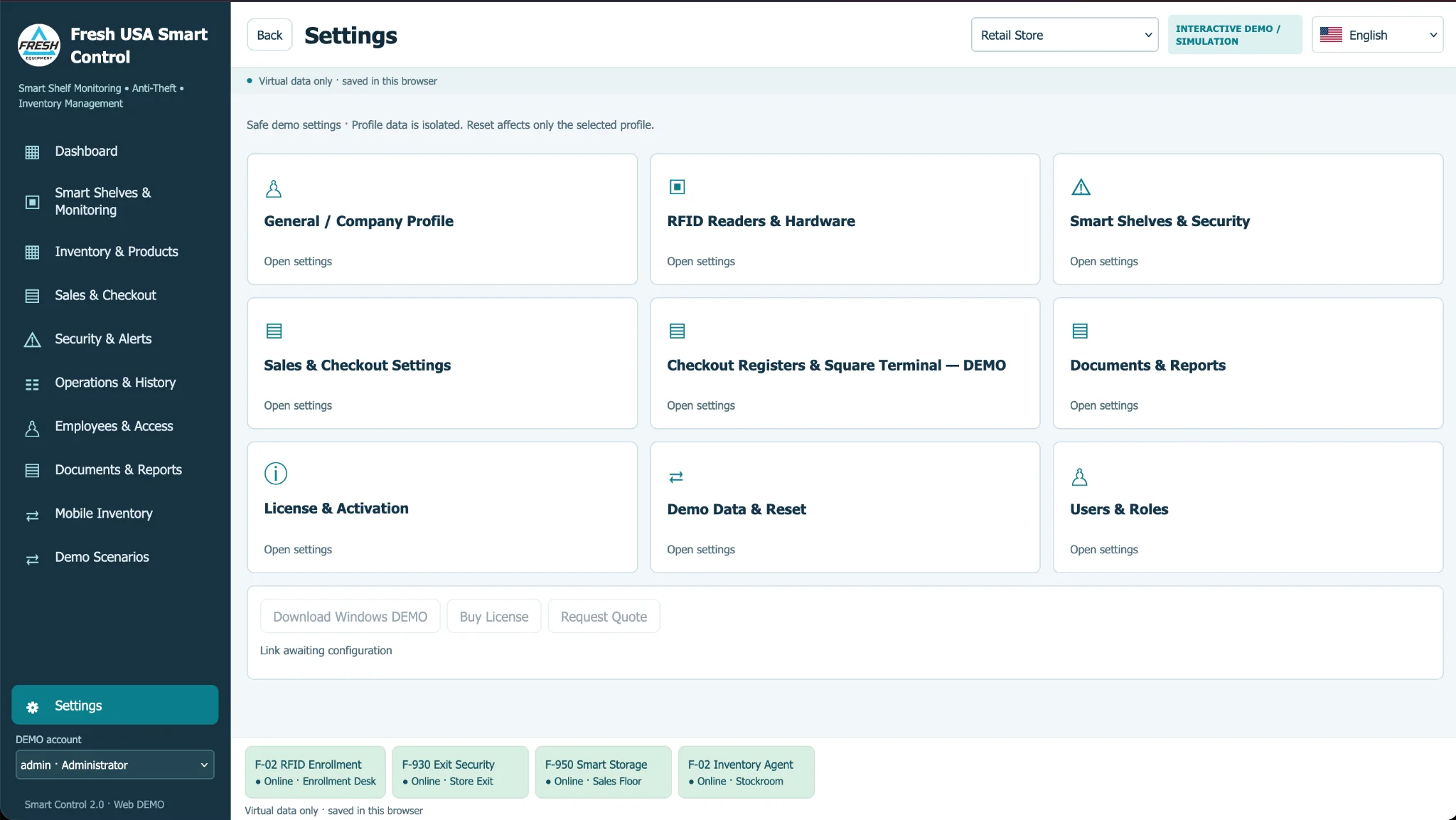Click the License & Activation info icon
Viewport: 1456px width, 820px height.
tap(276, 474)
